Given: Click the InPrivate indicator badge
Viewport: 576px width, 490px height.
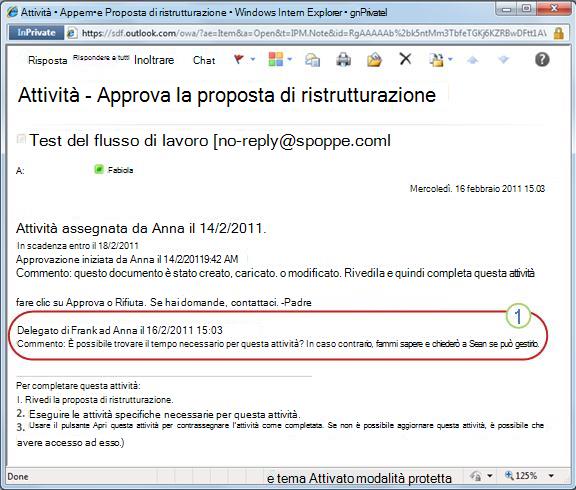Looking at the screenshot, I should coord(36,33).
